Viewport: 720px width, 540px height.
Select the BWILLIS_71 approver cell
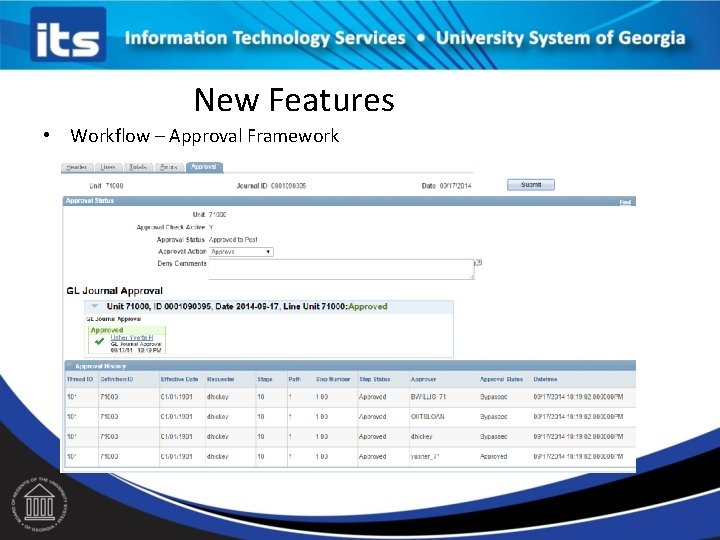[x=428, y=397]
